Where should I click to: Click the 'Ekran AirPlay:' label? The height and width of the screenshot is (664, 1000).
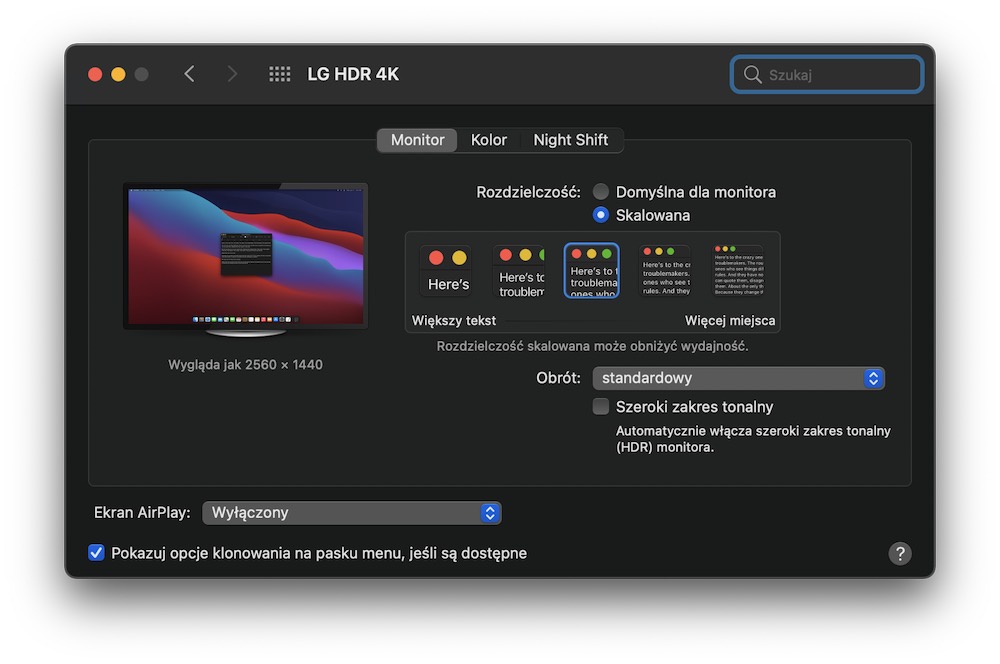click(142, 513)
